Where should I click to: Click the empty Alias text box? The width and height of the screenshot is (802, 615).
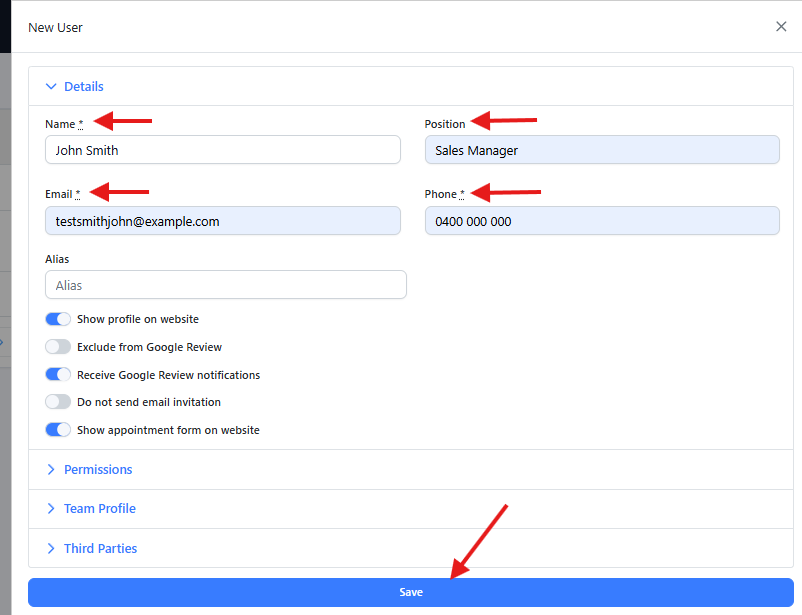coord(225,285)
